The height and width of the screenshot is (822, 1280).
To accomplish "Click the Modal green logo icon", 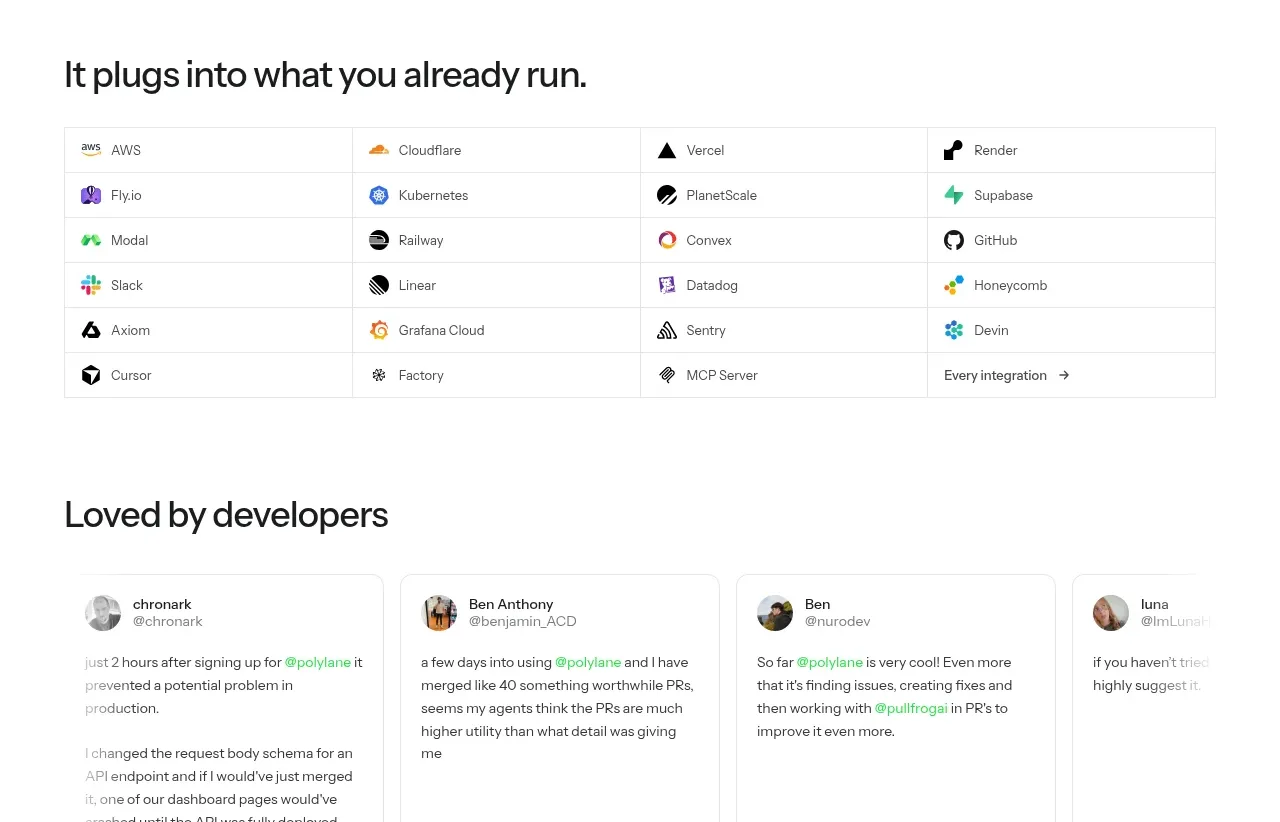I will coord(91,240).
